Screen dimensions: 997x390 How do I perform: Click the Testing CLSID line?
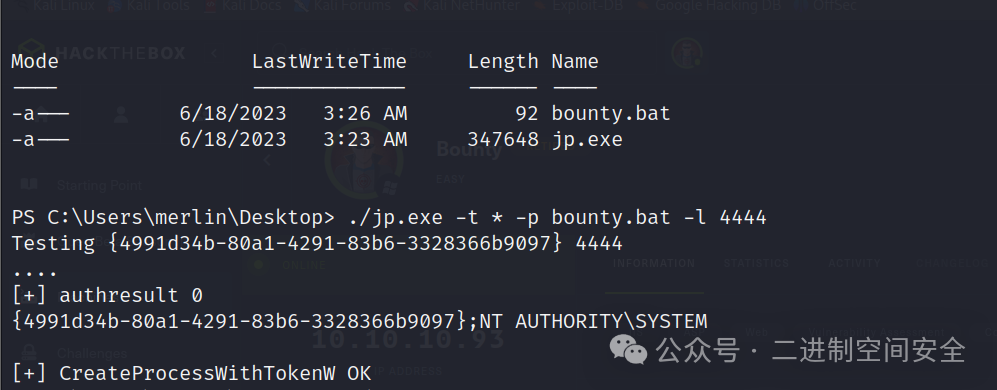(x=317, y=244)
